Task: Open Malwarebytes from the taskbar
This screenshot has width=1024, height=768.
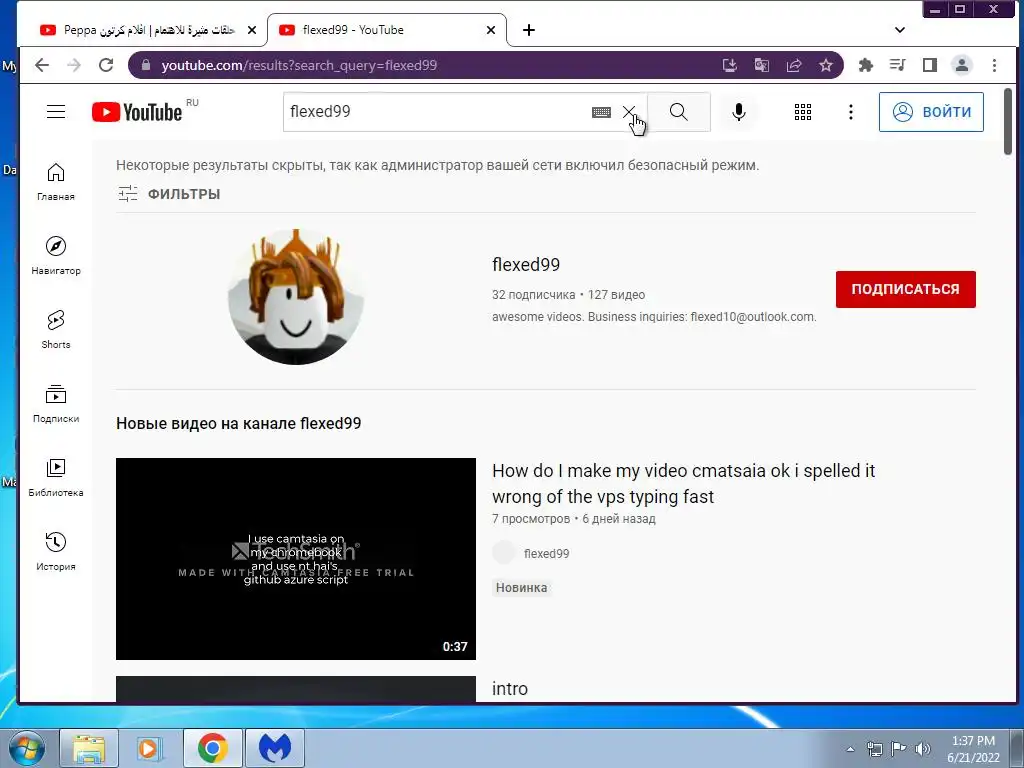Action: (275, 748)
